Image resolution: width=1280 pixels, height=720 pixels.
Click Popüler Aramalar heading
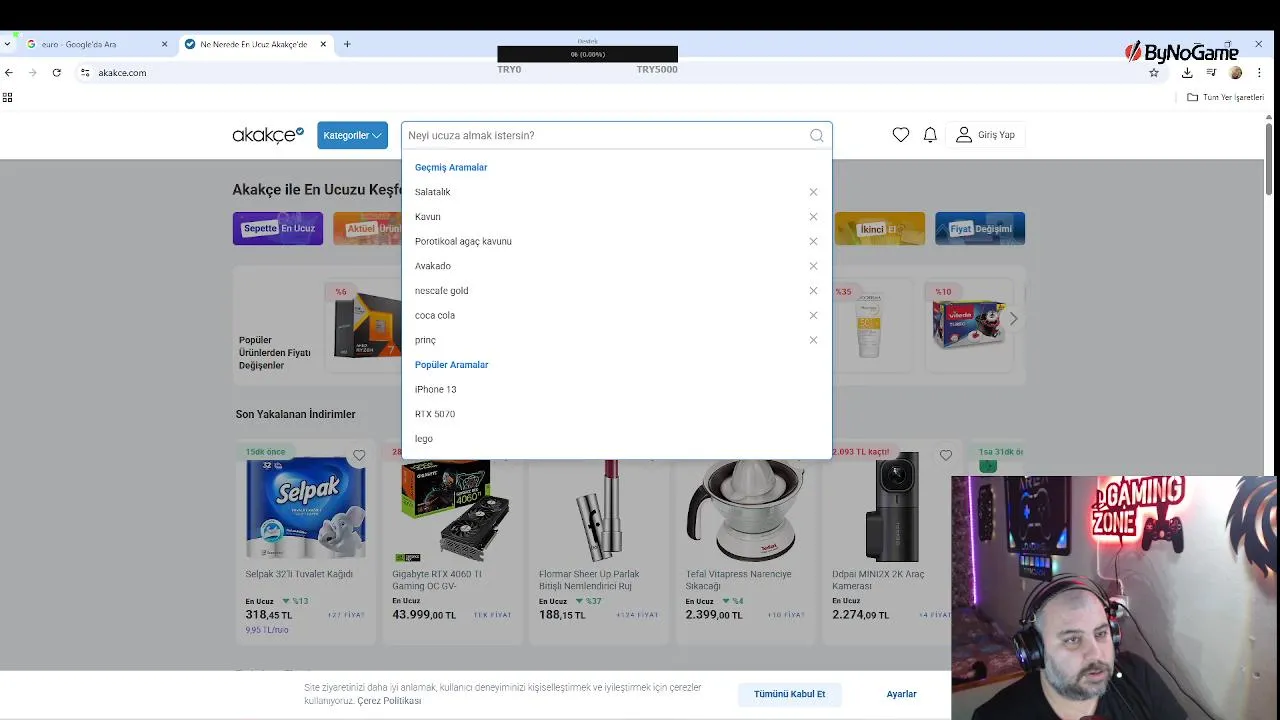(x=452, y=365)
